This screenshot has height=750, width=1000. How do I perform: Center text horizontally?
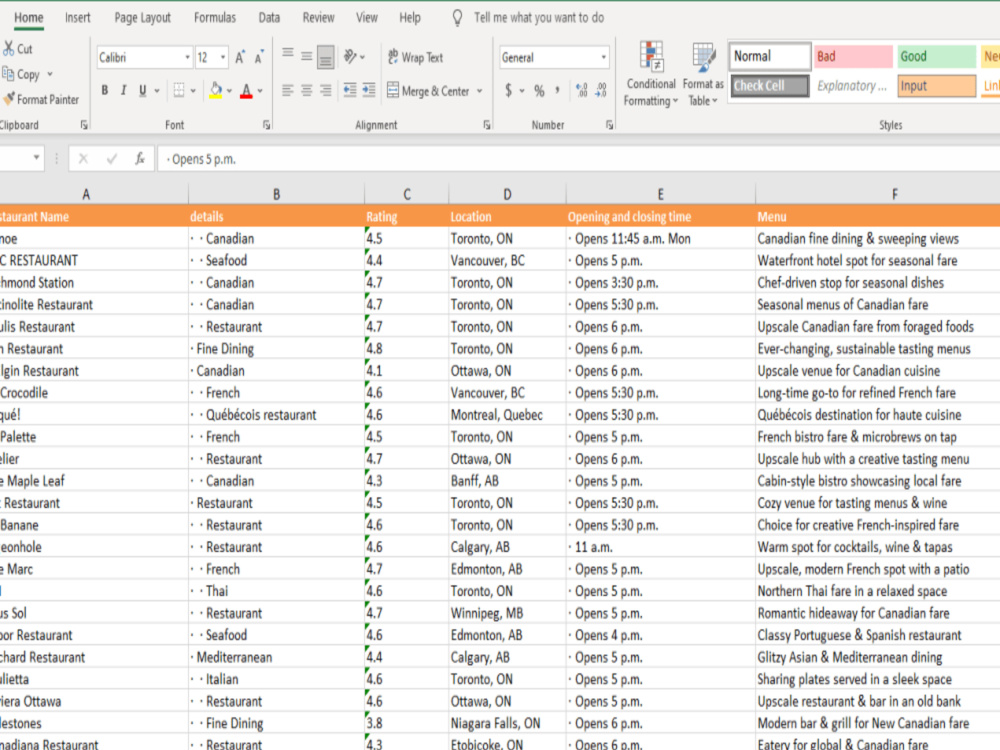pyautogui.click(x=307, y=91)
